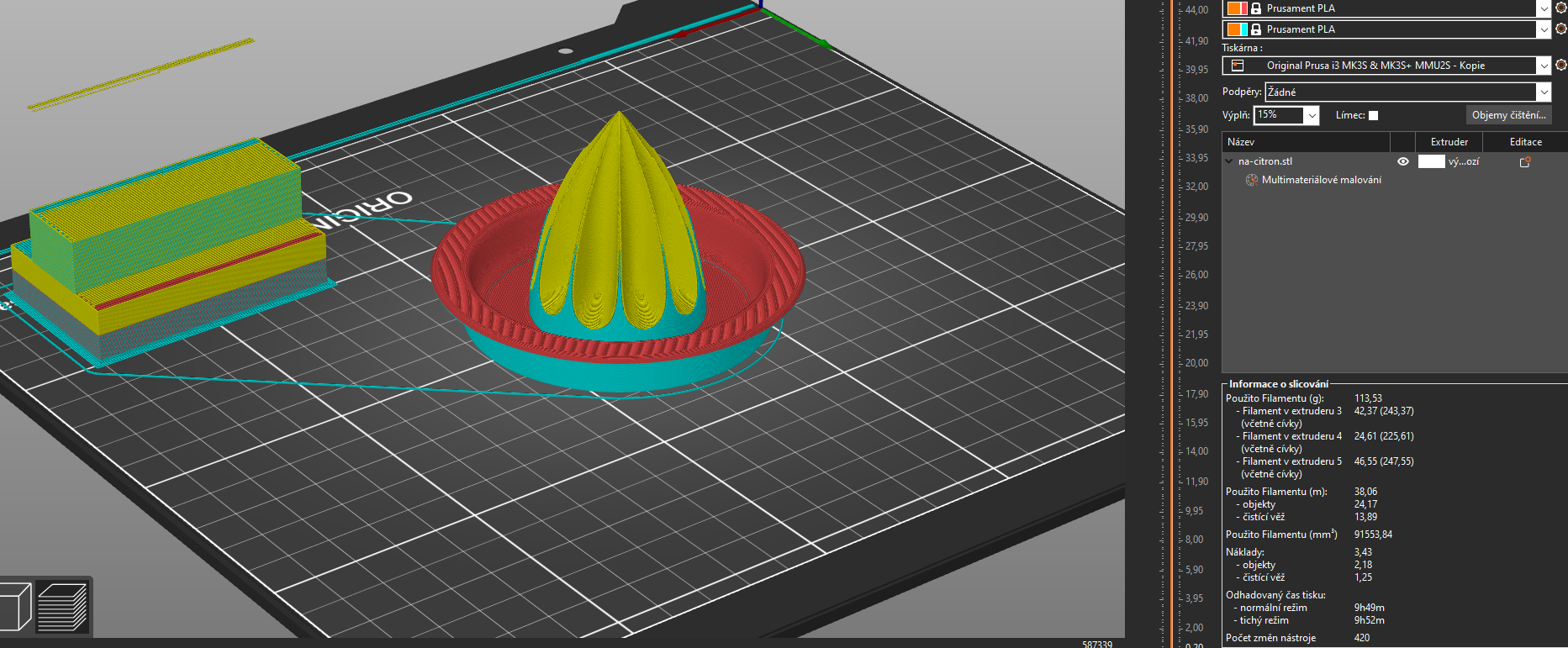Click the filament length value 38,06
This screenshot has height=648, width=1568.
[1365, 492]
